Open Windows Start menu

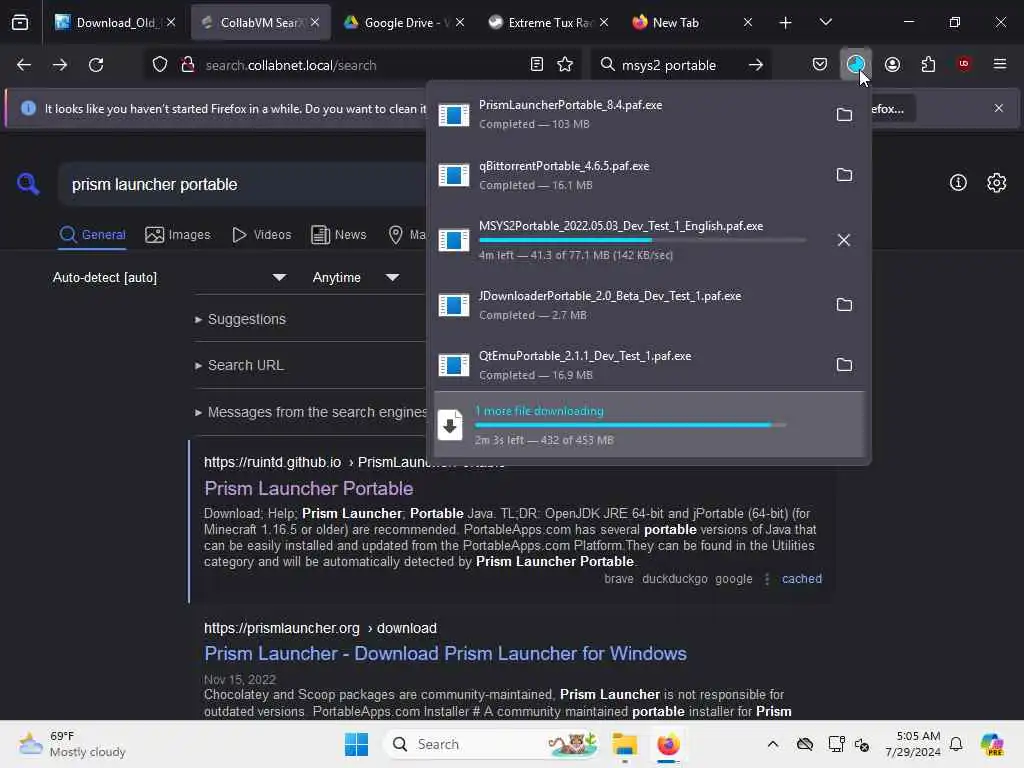coord(357,744)
